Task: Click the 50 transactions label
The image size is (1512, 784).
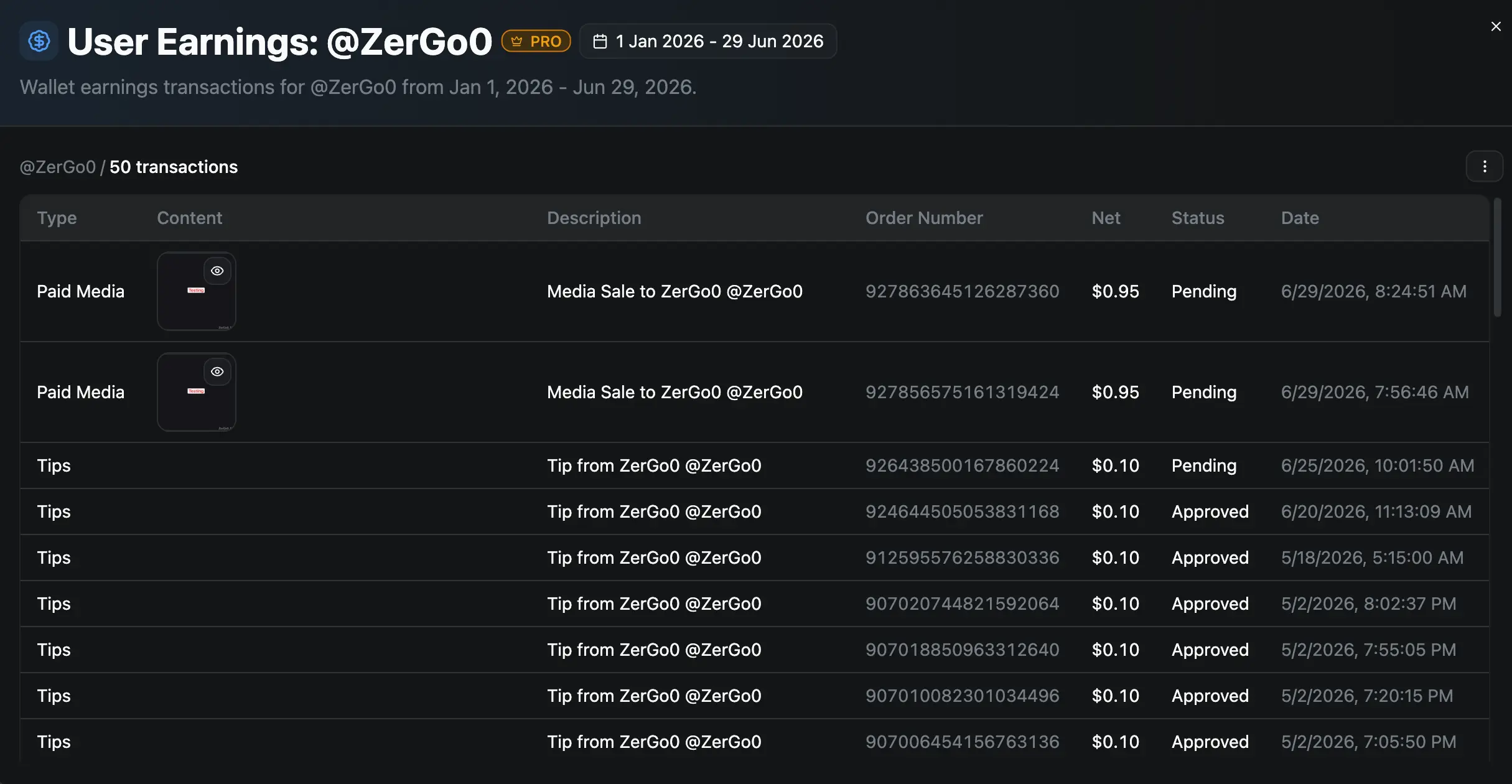Action: [x=174, y=167]
